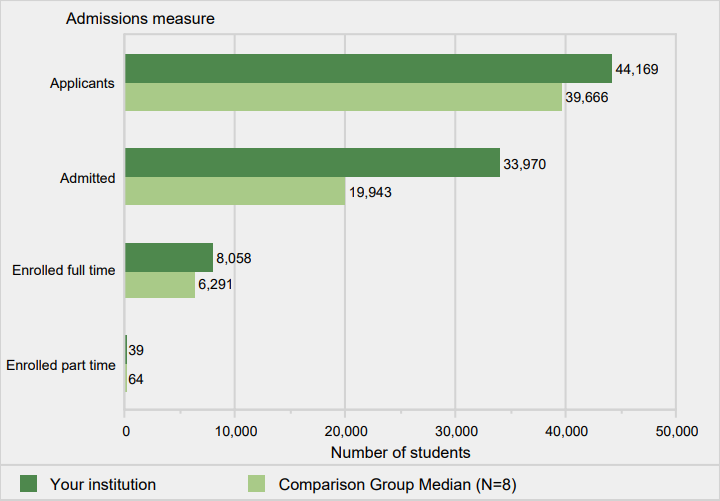
Task: Select the 19,943 data label
Action: click(371, 192)
